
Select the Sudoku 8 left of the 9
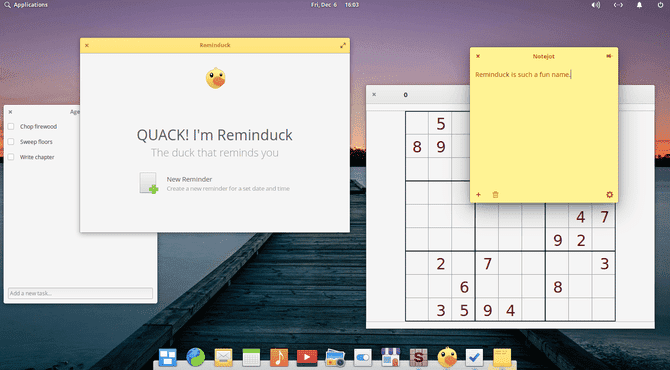tap(417, 147)
